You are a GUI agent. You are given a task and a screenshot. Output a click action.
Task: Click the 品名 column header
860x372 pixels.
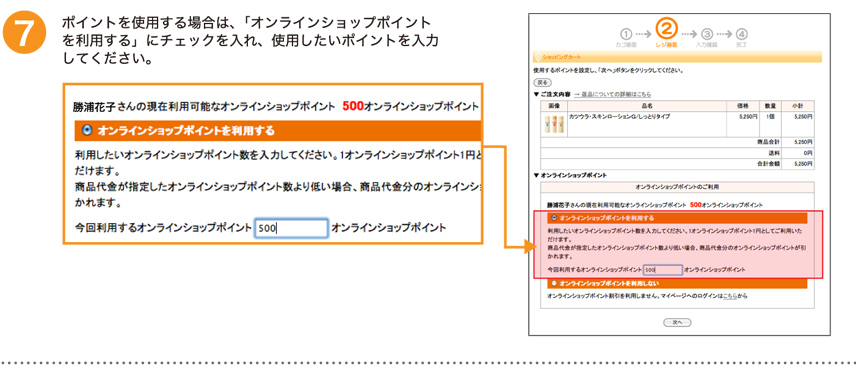(x=647, y=105)
